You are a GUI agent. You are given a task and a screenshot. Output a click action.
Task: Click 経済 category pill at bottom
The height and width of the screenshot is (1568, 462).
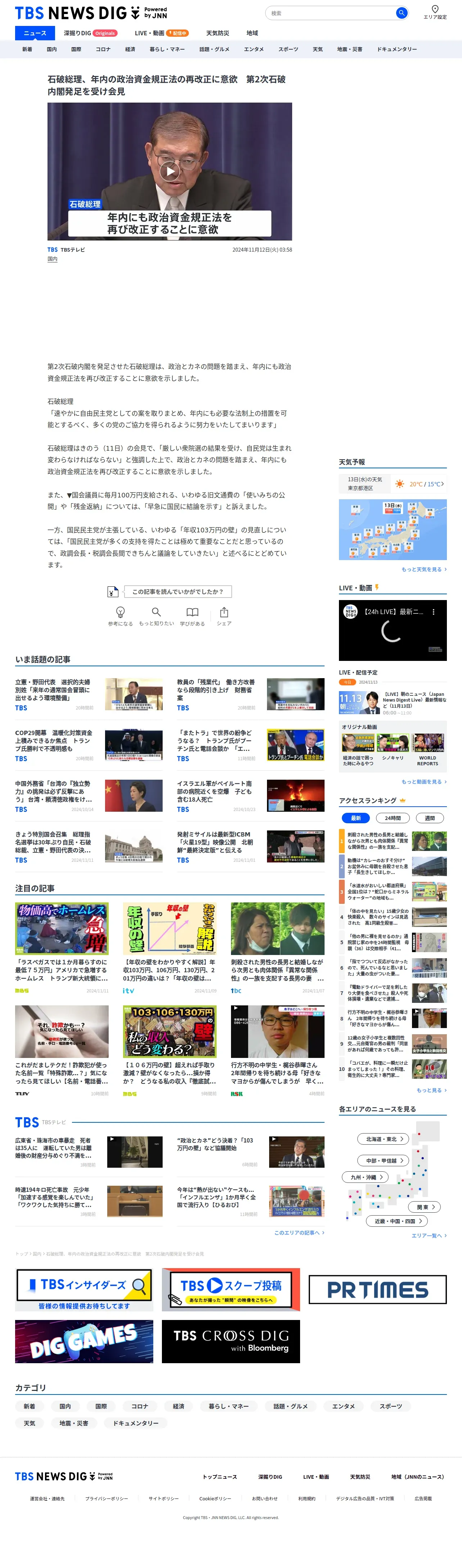click(x=178, y=1406)
